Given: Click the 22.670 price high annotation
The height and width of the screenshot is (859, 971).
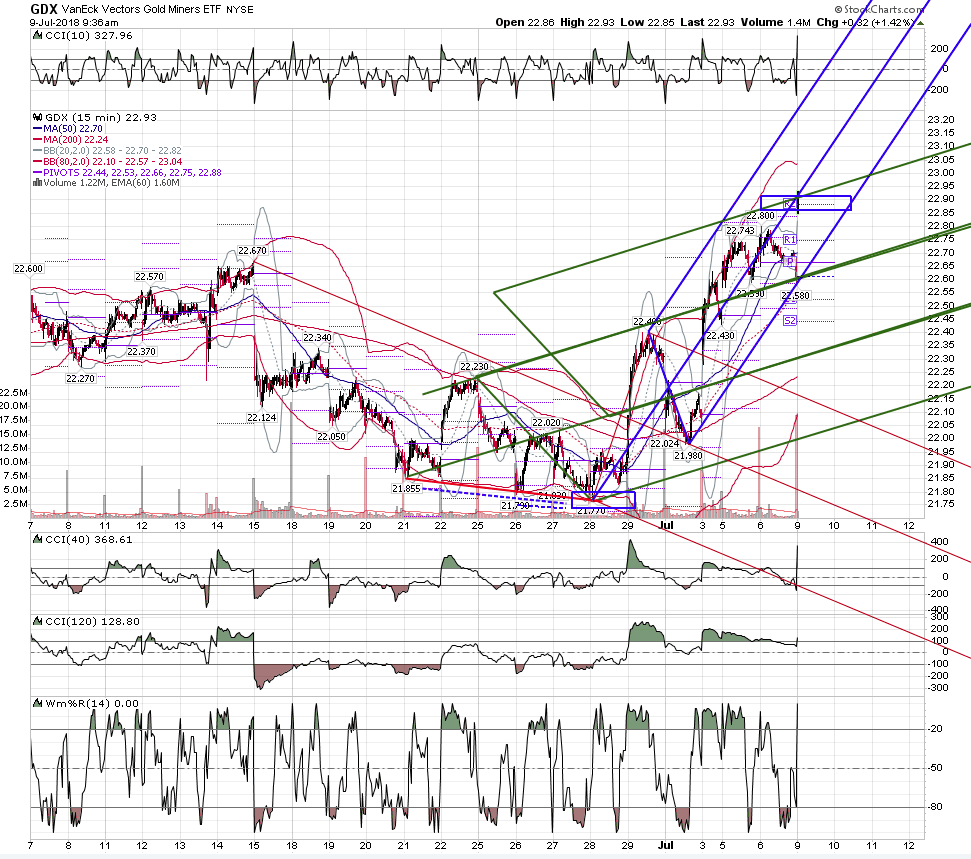Looking at the screenshot, I should coord(252,251).
